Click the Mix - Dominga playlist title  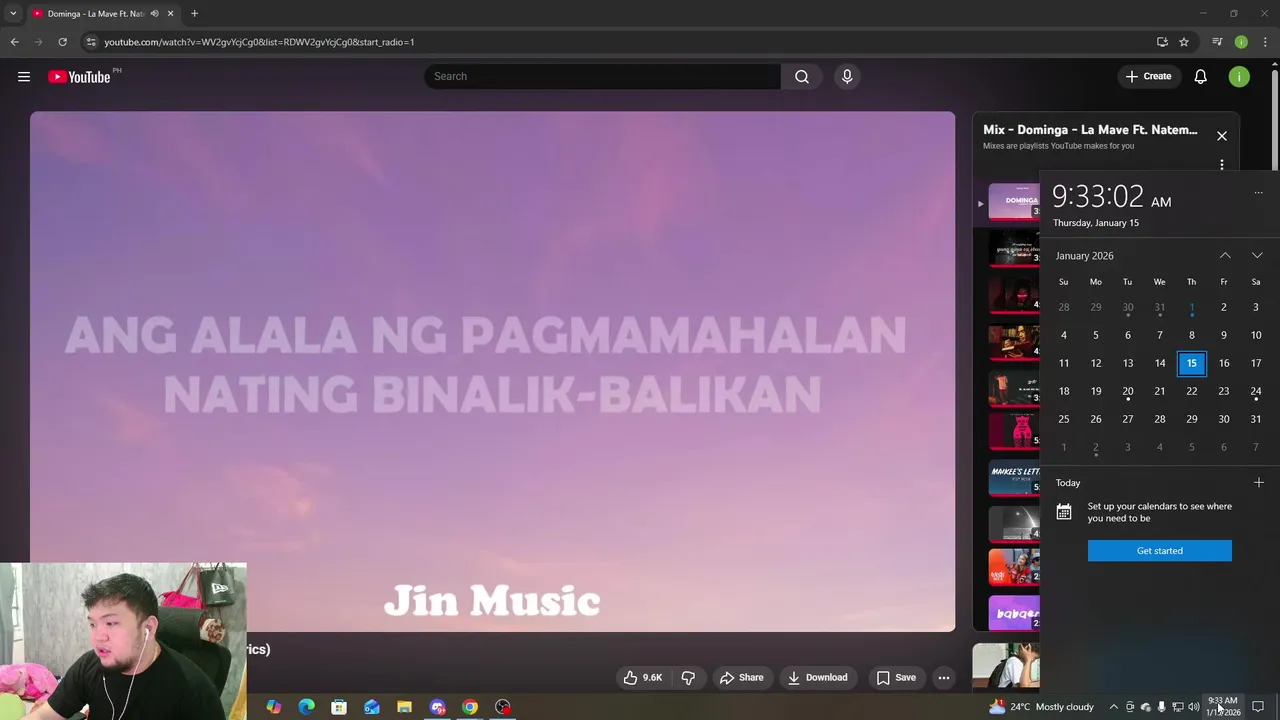coord(1089,130)
